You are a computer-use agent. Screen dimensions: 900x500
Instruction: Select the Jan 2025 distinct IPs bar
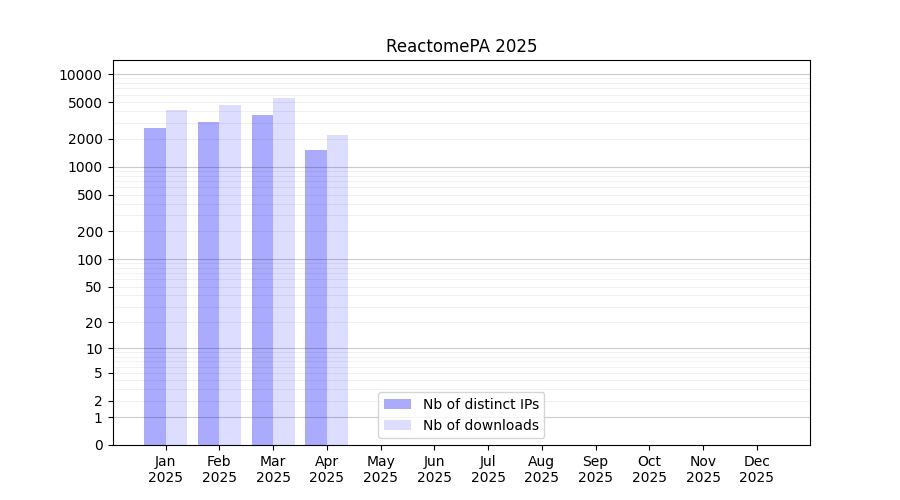(155, 286)
